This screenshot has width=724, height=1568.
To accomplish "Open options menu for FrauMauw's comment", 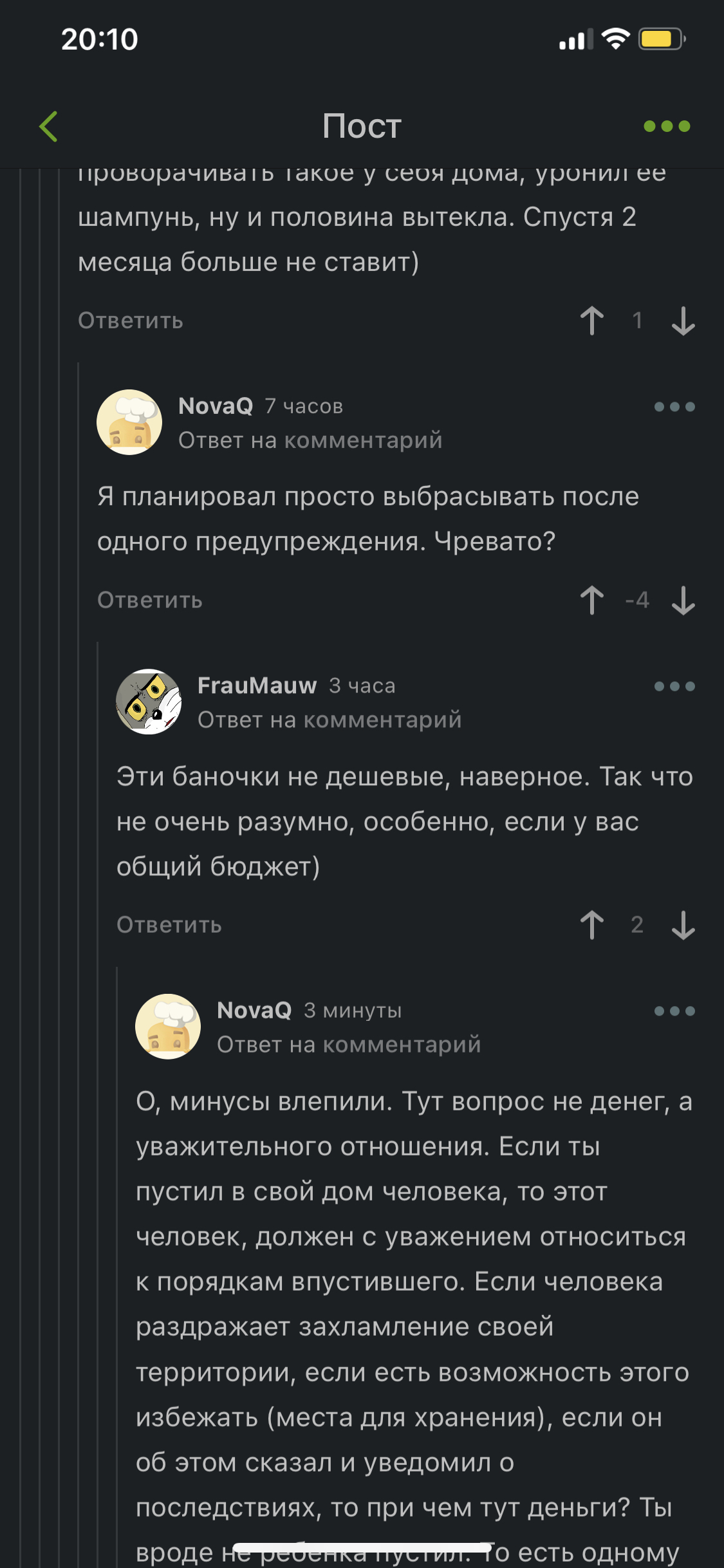I will (674, 686).
